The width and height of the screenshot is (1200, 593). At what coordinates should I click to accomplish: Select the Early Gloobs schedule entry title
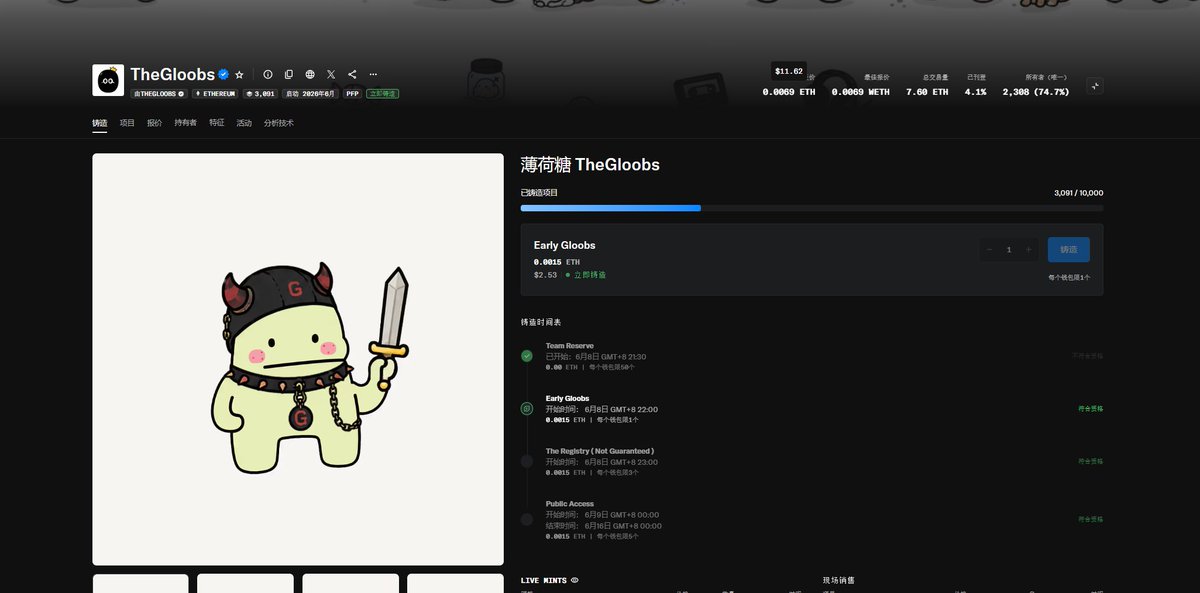click(568, 398)
